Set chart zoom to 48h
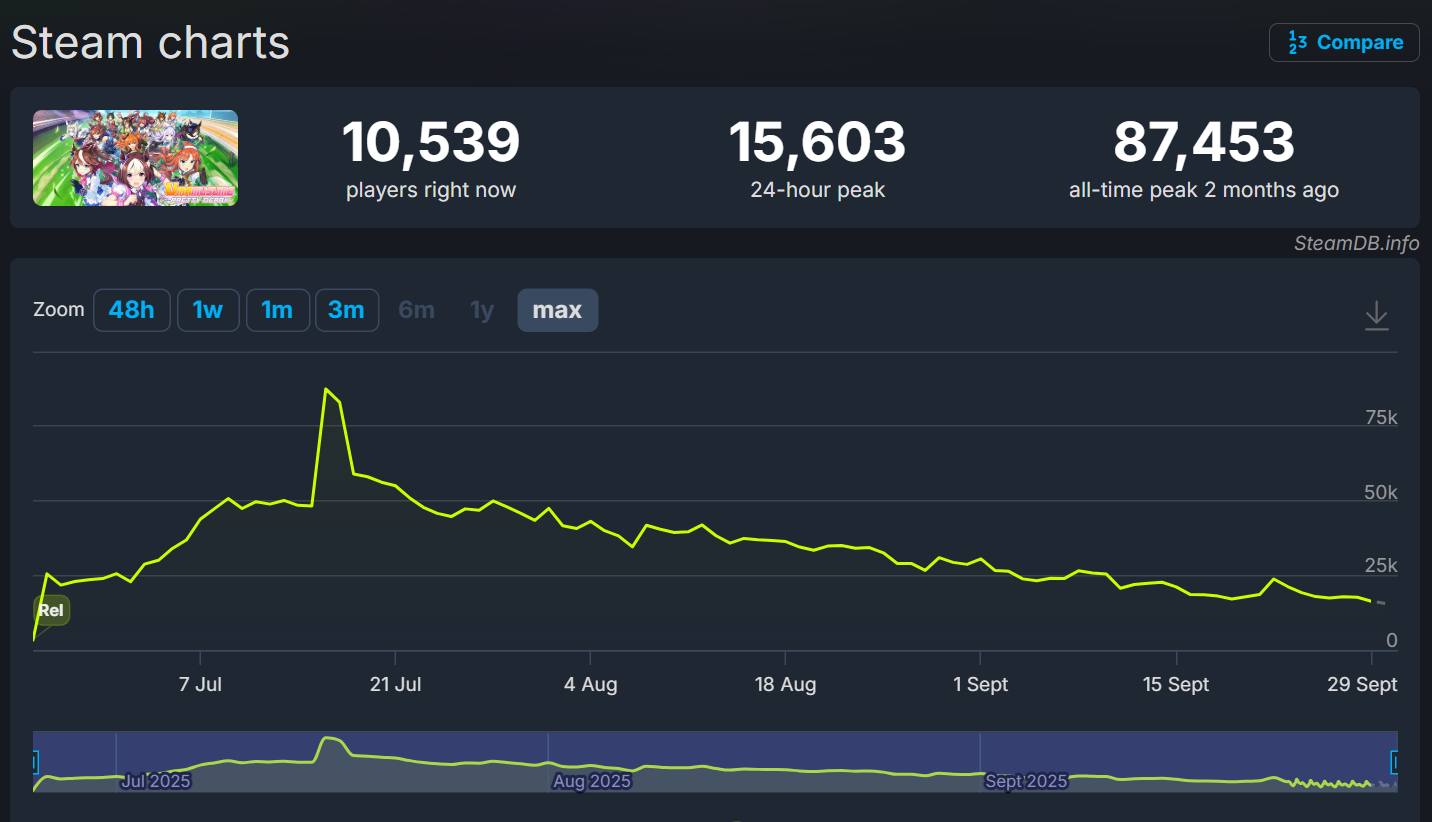This screenshot has height=822, width=1432. pos(132,310)
